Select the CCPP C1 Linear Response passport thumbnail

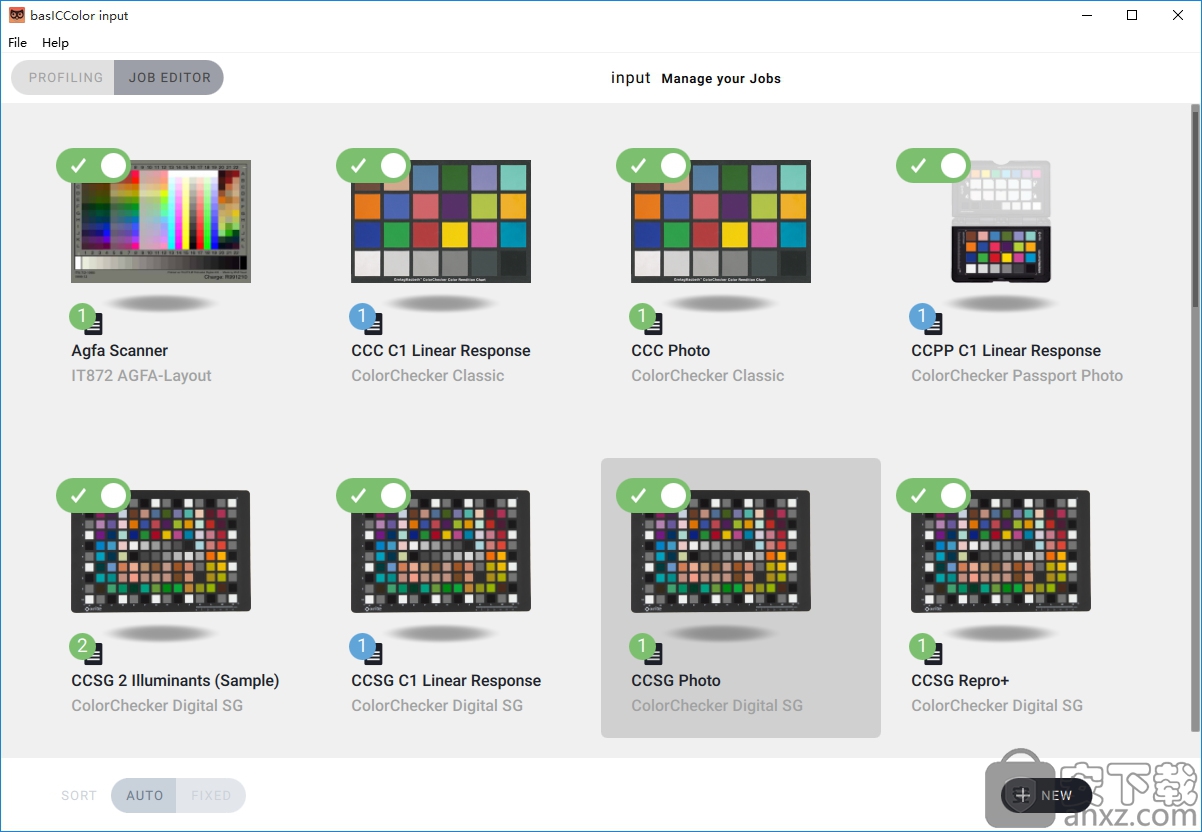pyautogui.click(x=1001, y=222)
